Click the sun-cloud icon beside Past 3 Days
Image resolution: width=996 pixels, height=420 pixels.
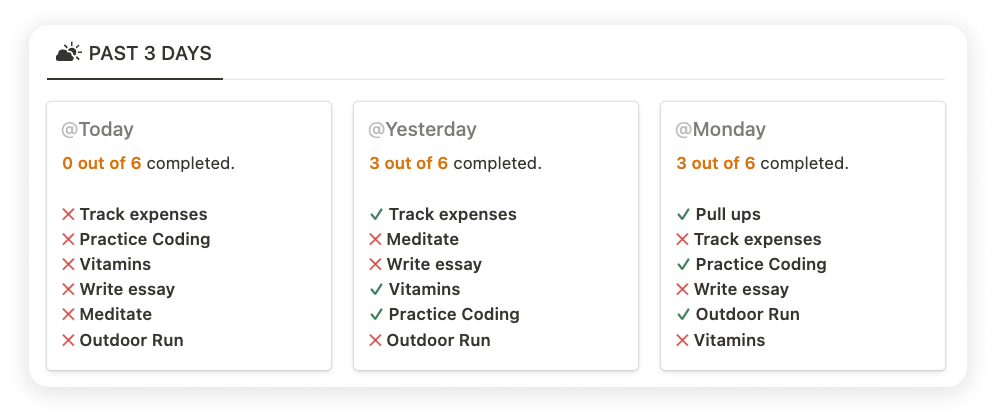[x=69, y=53]
